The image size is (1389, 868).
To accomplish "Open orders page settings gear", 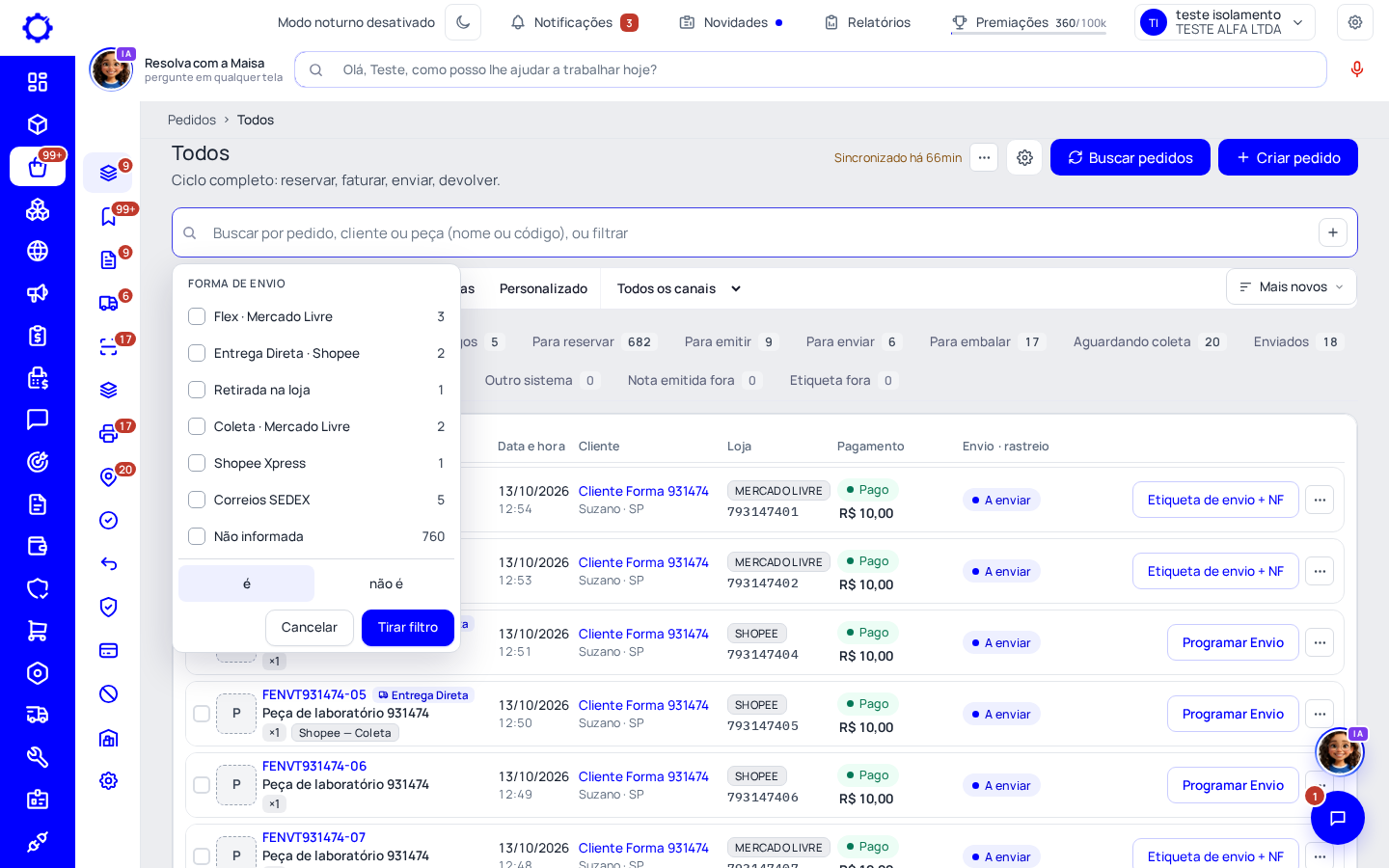I will [x=1024, y=157].
